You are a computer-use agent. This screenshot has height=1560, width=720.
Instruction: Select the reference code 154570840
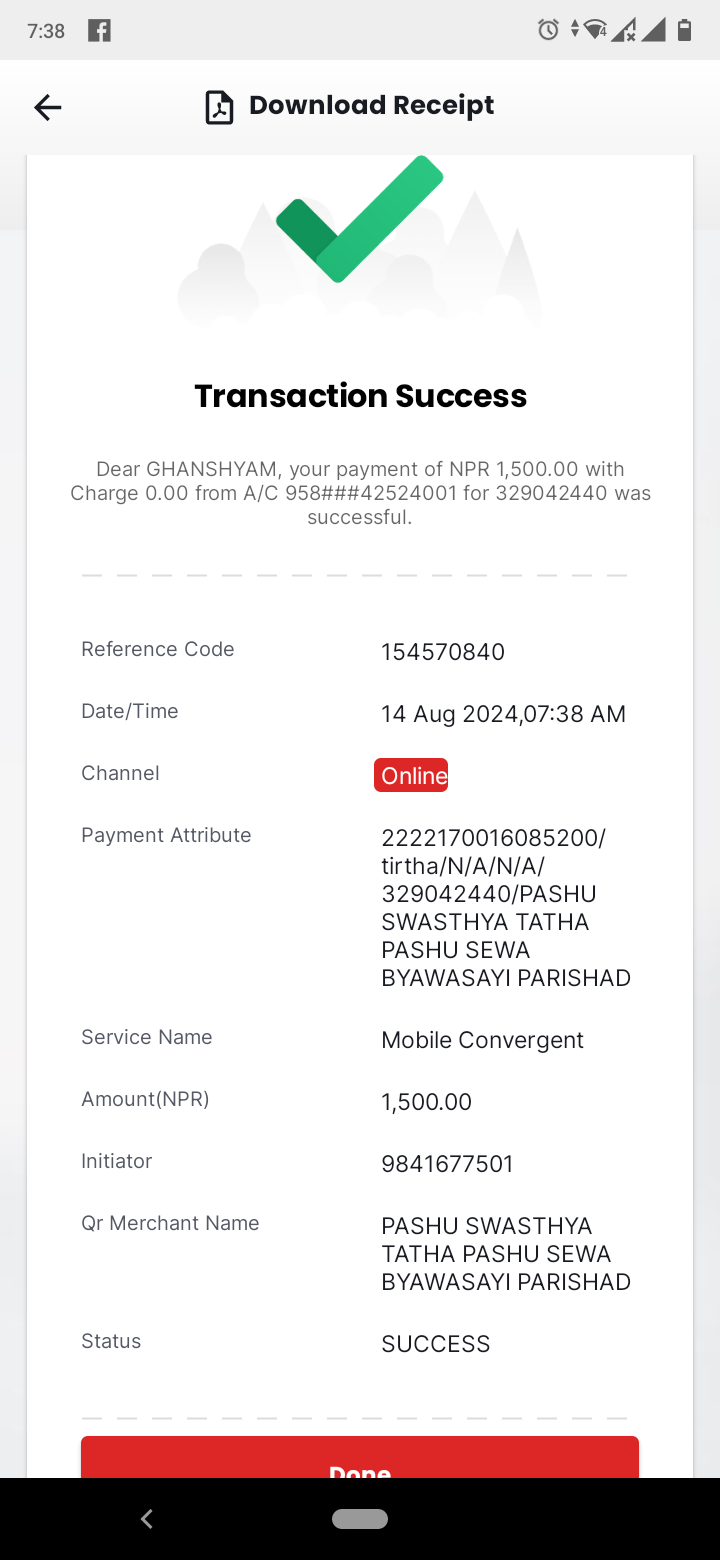tap(443, 652)
